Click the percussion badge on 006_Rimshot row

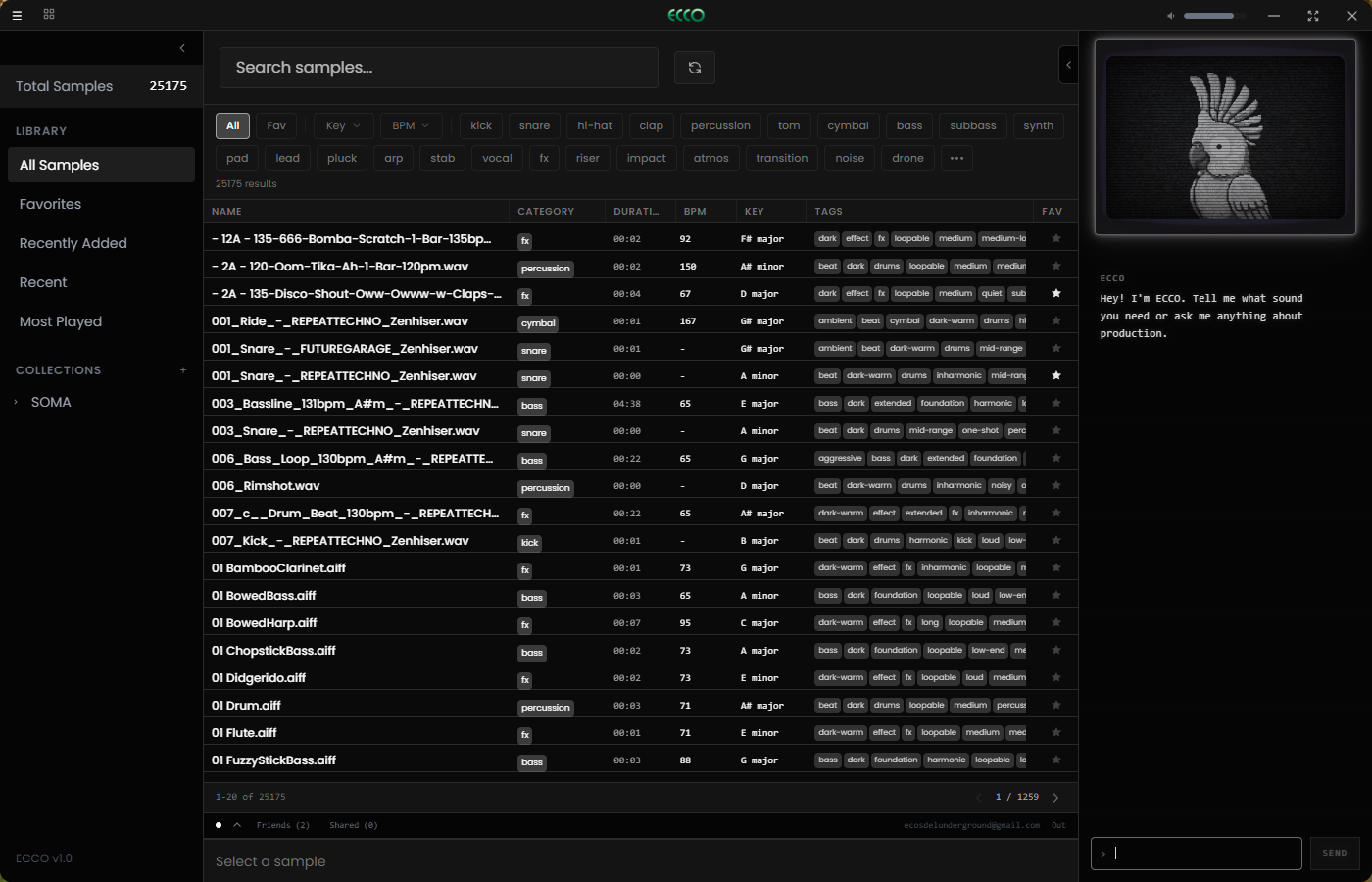(x=546, y=488)
